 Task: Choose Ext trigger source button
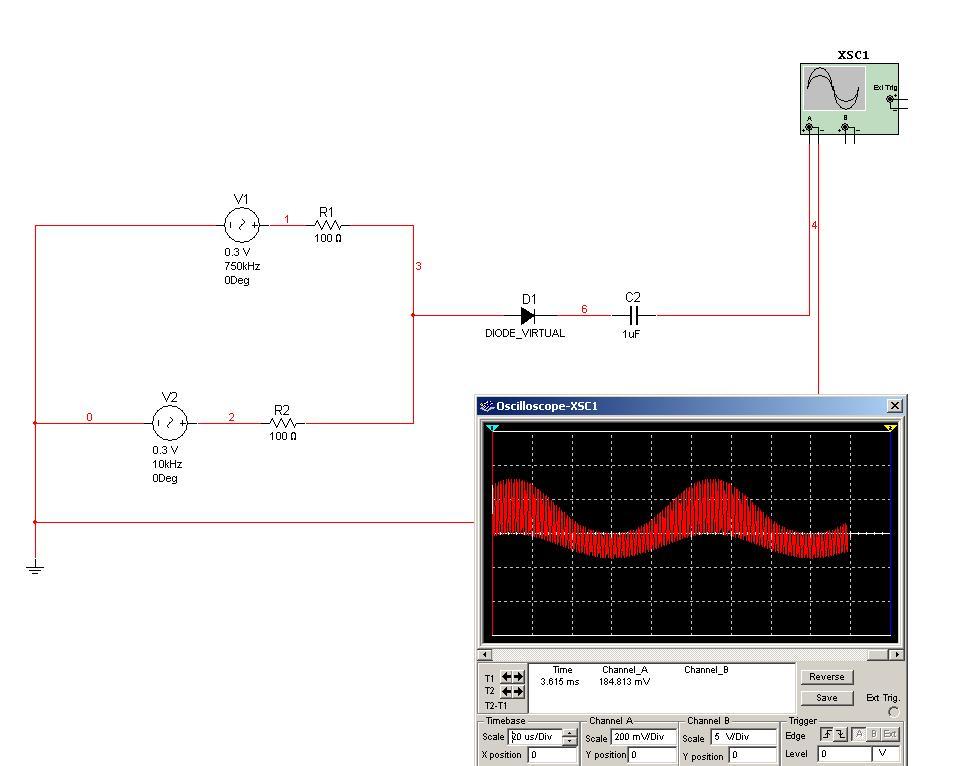[890, 734]
